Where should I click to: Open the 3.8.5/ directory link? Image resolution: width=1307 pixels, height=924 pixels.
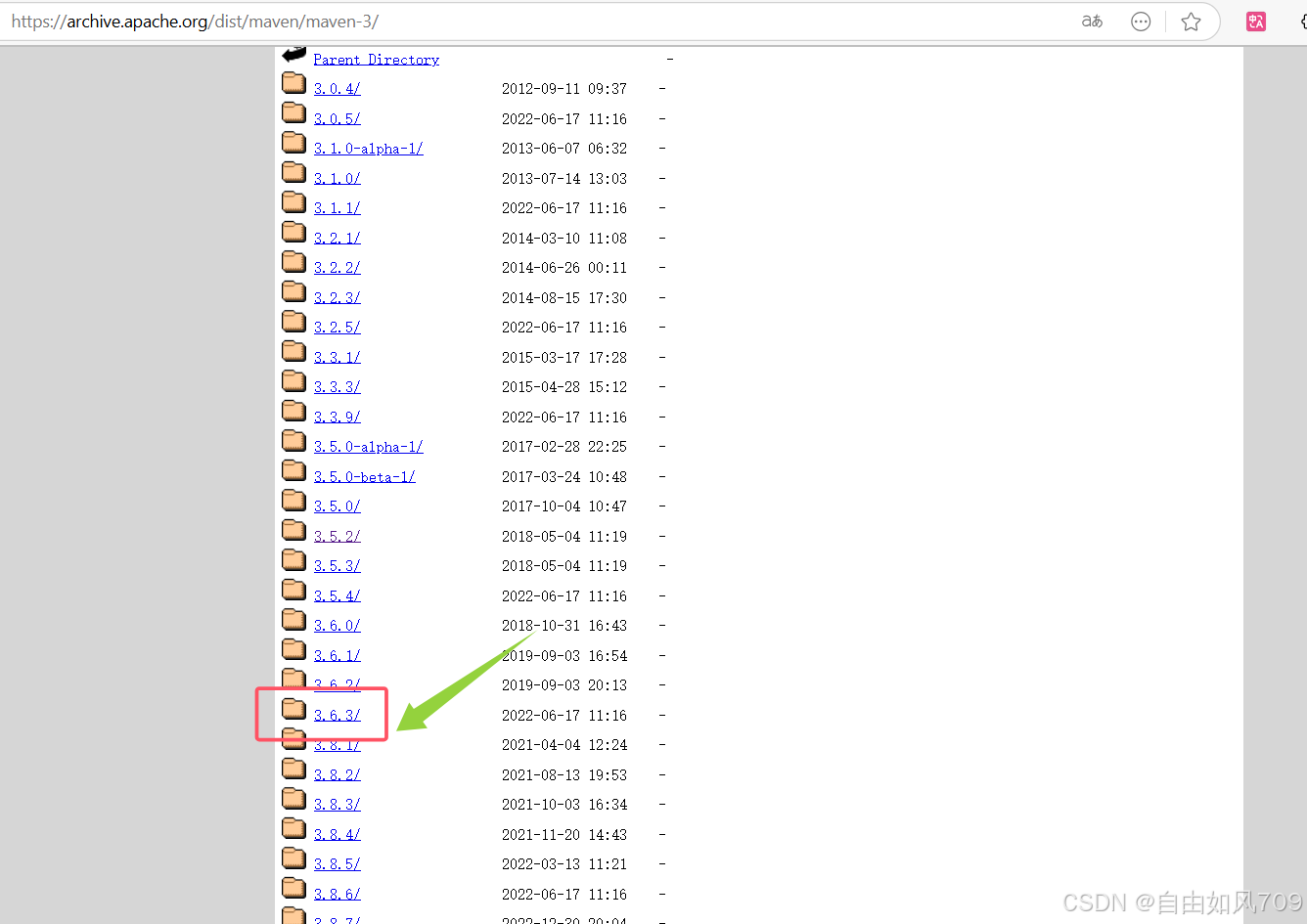click(x=338, y=864)
